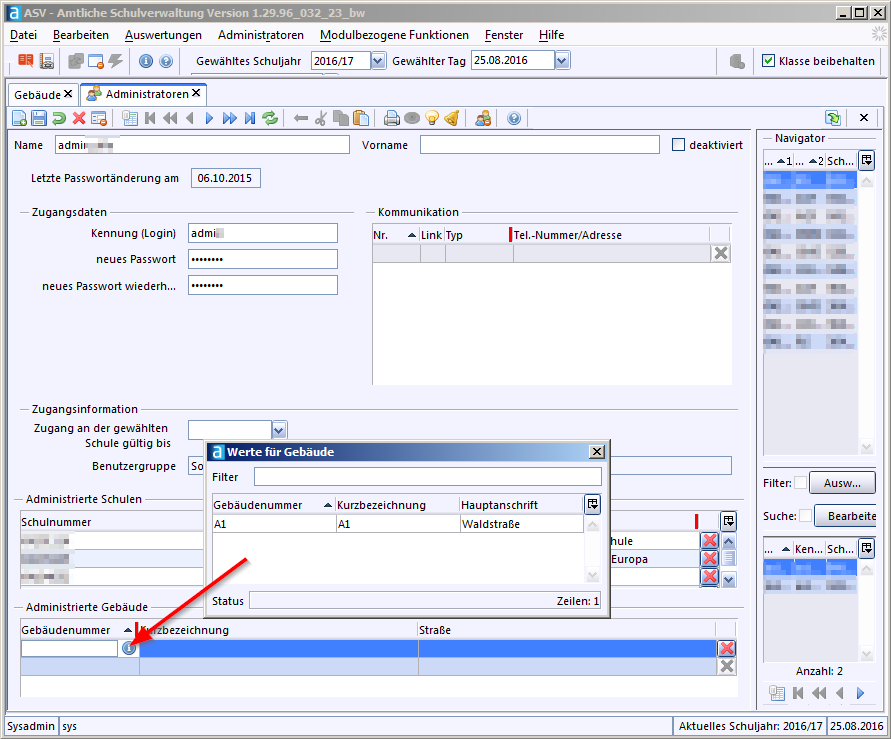Open the 'Gewählter Tag' date dropdown
This screenshot has width=891, height=739.
tap(562, 61)
